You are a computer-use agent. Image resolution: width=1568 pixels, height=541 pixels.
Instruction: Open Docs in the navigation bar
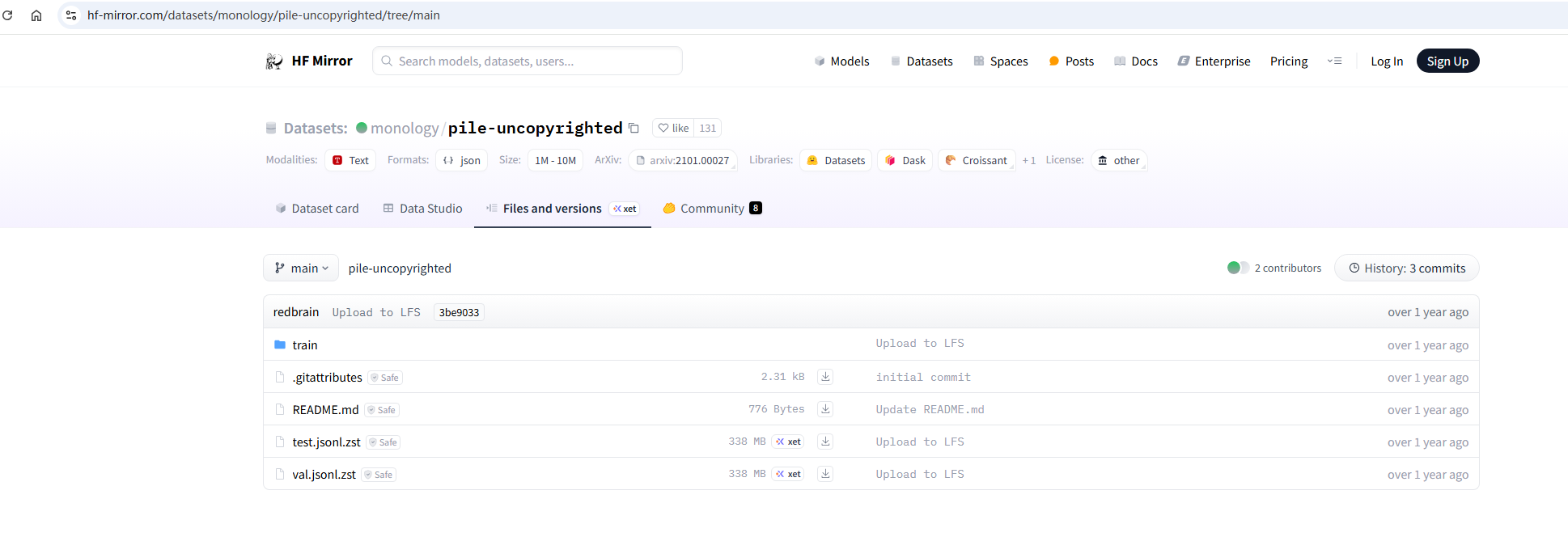[1136, 61]
